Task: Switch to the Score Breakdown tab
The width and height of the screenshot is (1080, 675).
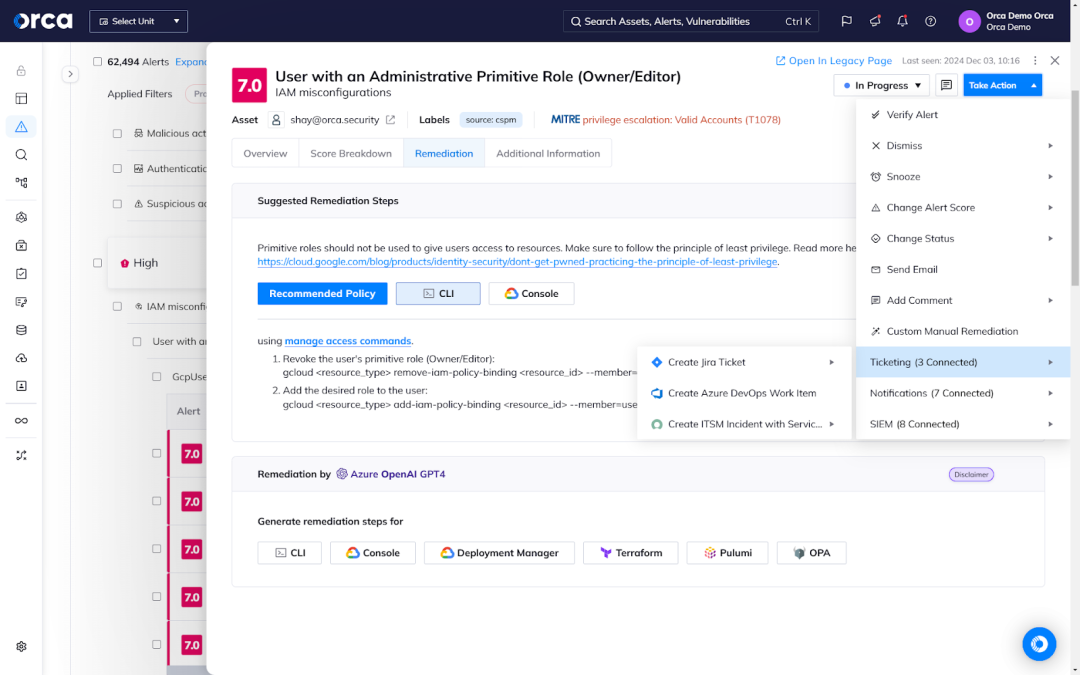Action: 351,154
